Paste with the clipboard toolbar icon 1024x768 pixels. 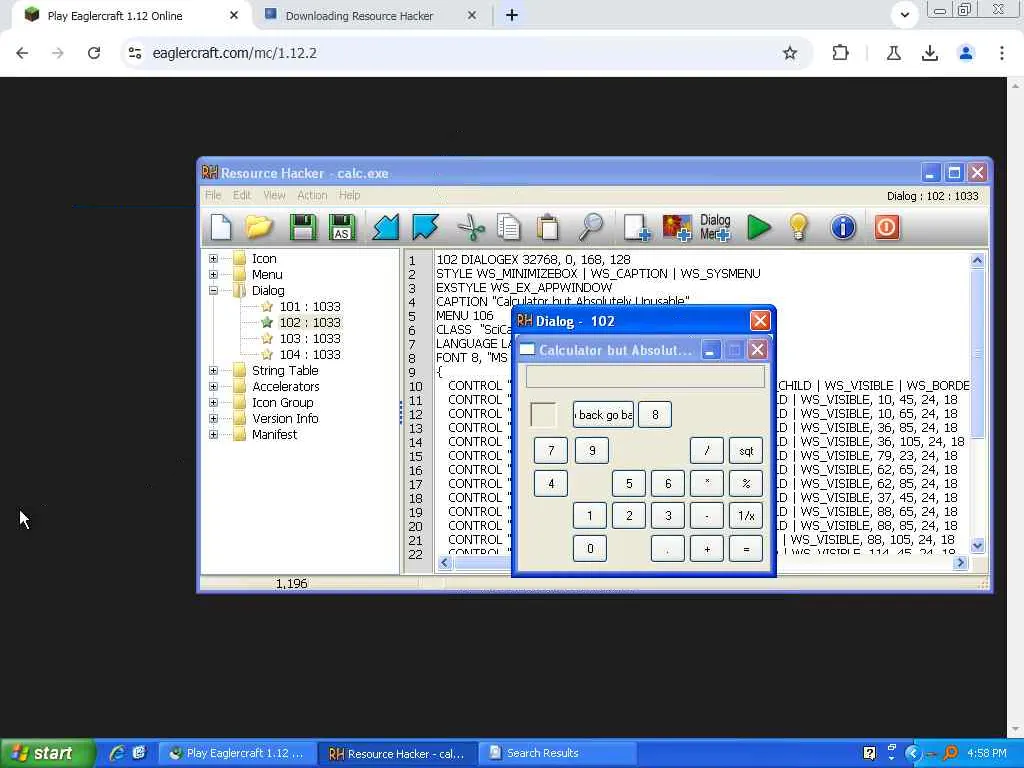click(547, 227)
